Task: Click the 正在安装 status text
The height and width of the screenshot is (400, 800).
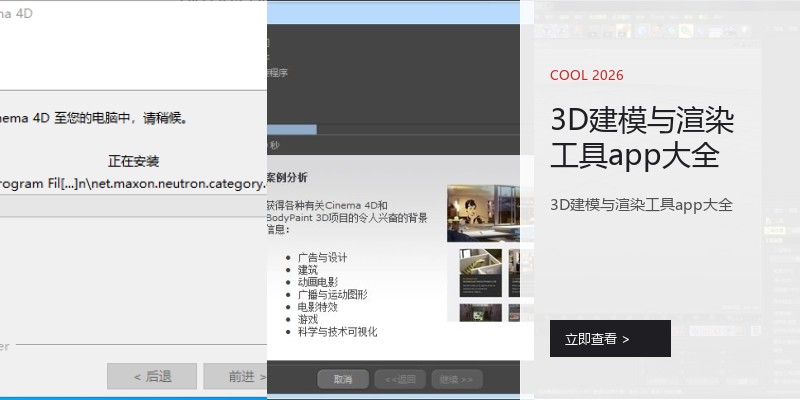Action: coord(134,162)
